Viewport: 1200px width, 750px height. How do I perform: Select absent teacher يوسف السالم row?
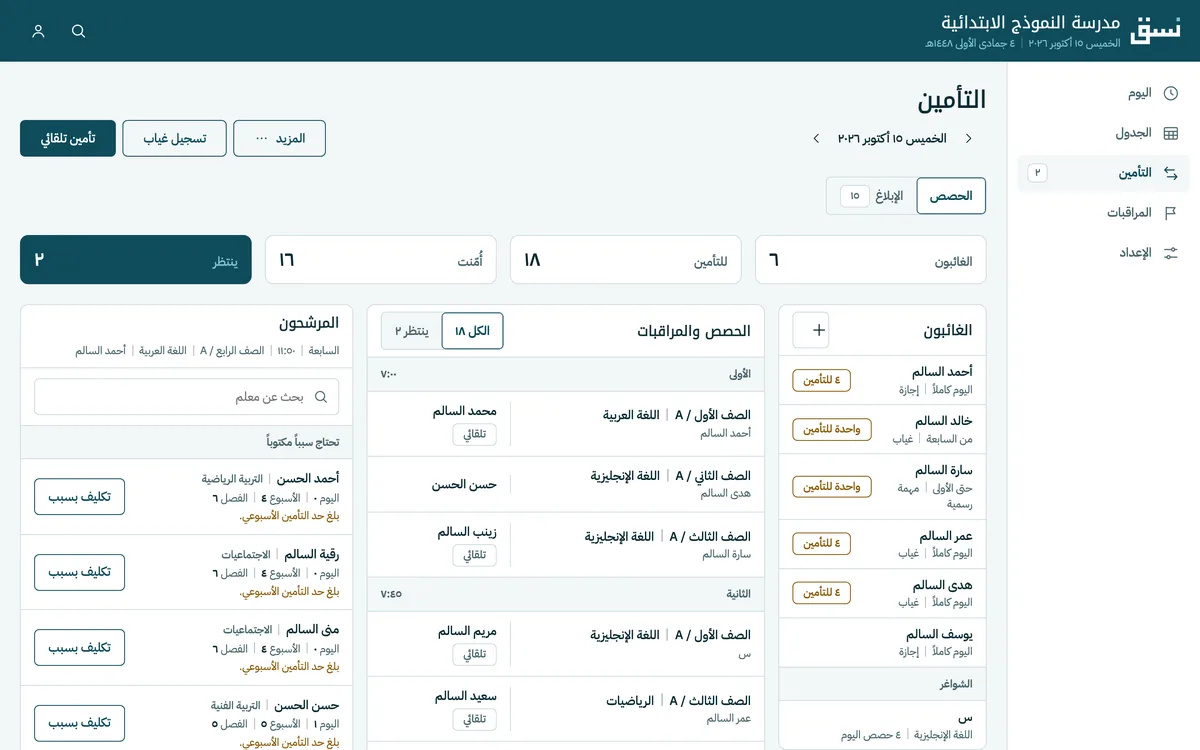point(882,643)
